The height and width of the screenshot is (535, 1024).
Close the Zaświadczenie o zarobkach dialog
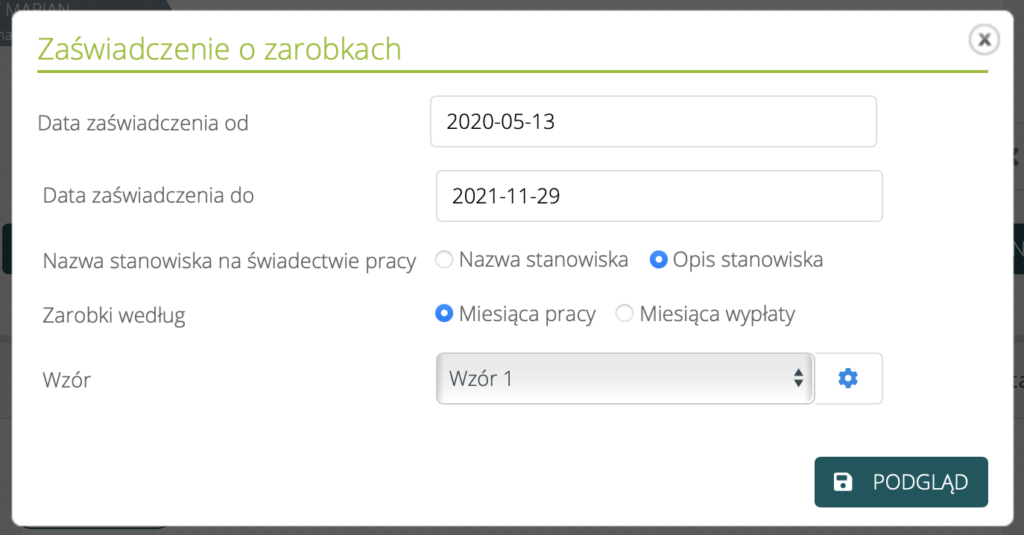pos(984,39)
